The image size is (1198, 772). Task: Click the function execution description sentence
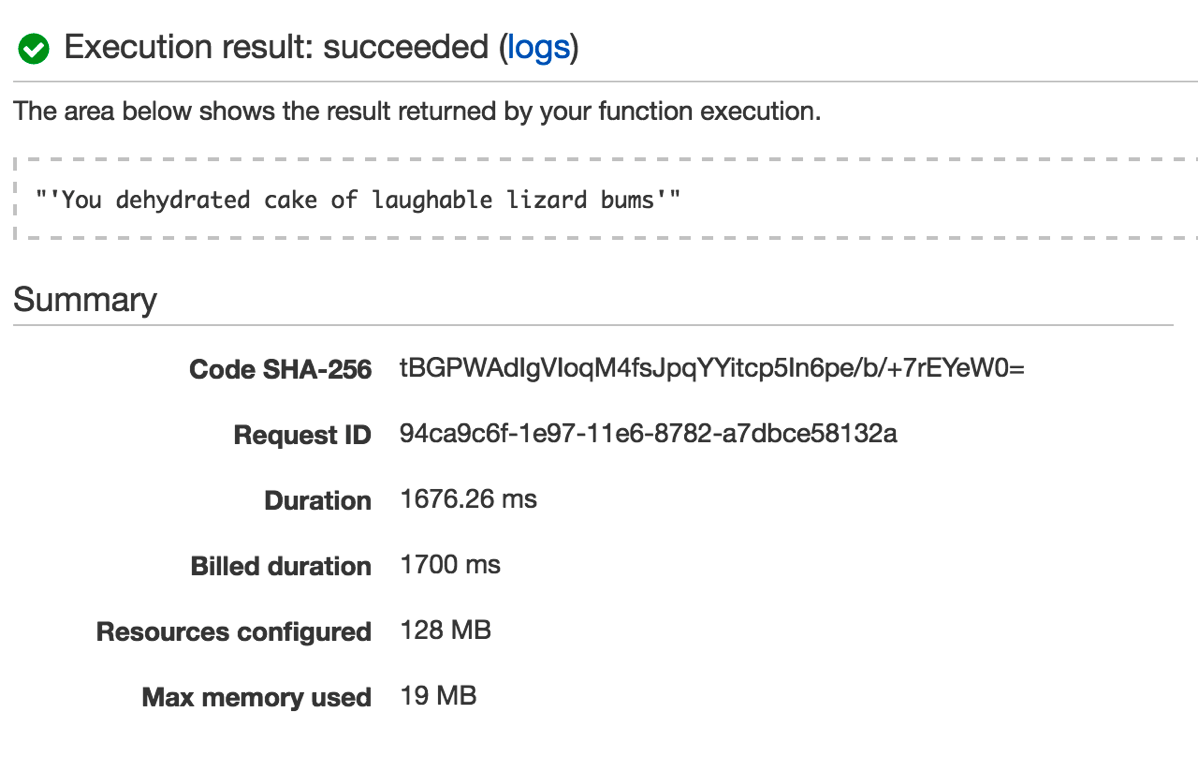[x=417, y=111]
